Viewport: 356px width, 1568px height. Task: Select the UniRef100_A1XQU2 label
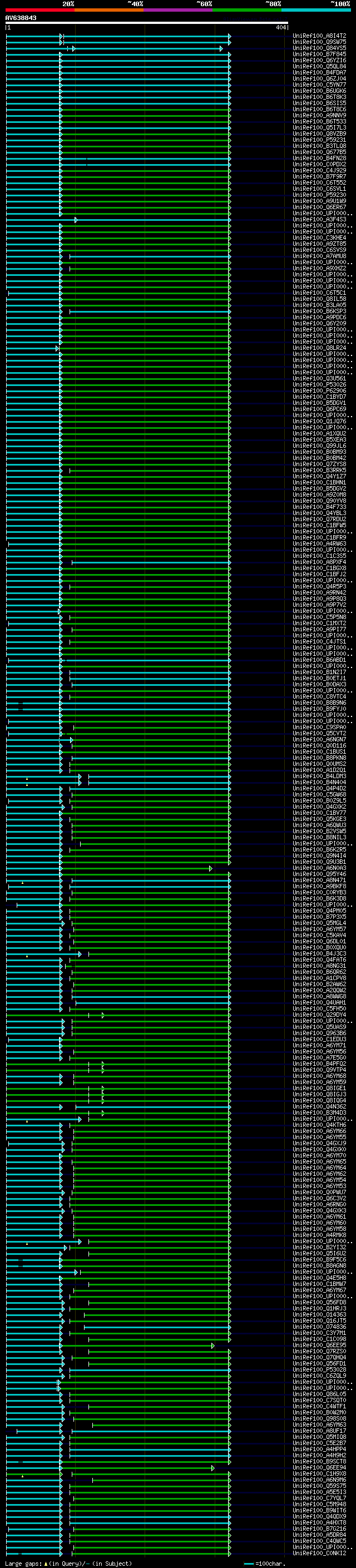[x=319, y=433]
